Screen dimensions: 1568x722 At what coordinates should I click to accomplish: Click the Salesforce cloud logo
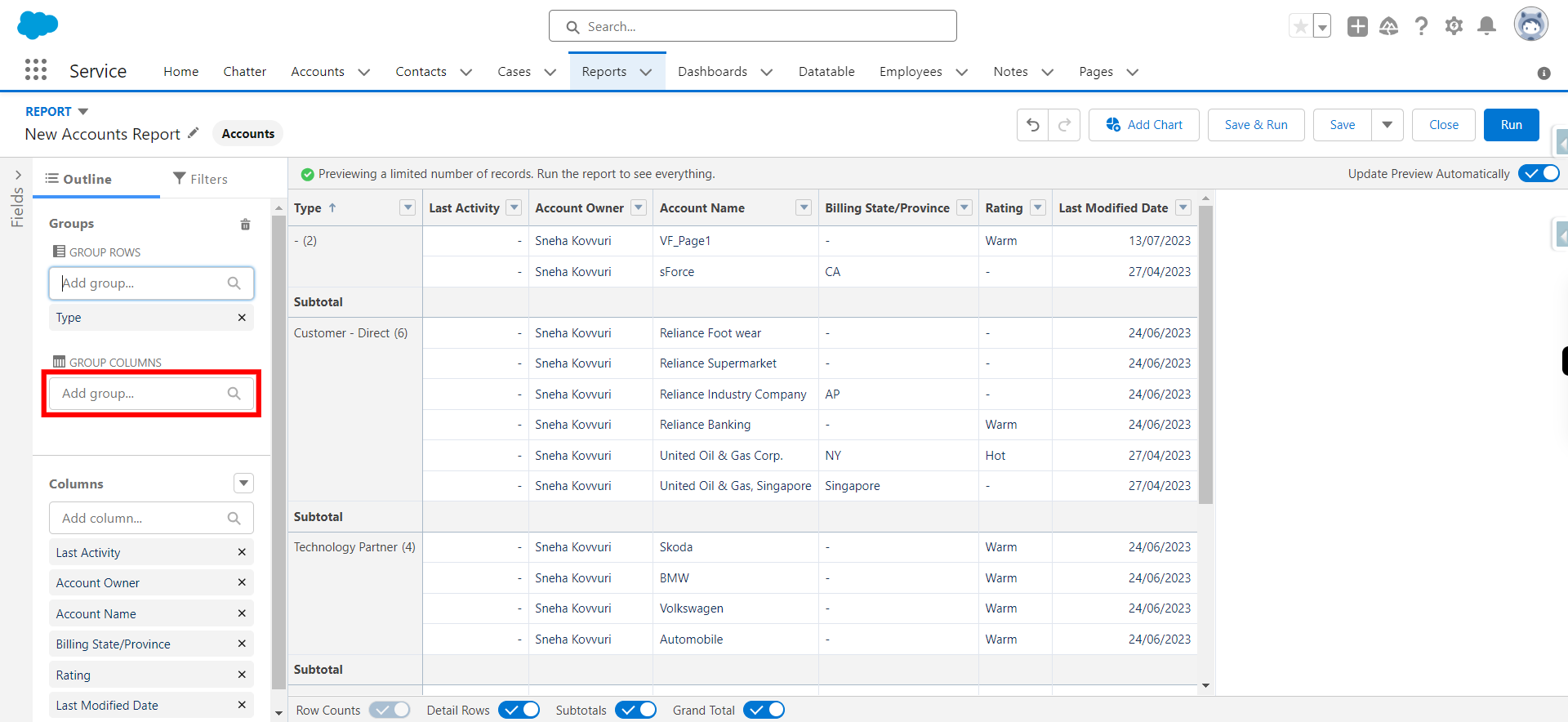click(x=38, y=25)
